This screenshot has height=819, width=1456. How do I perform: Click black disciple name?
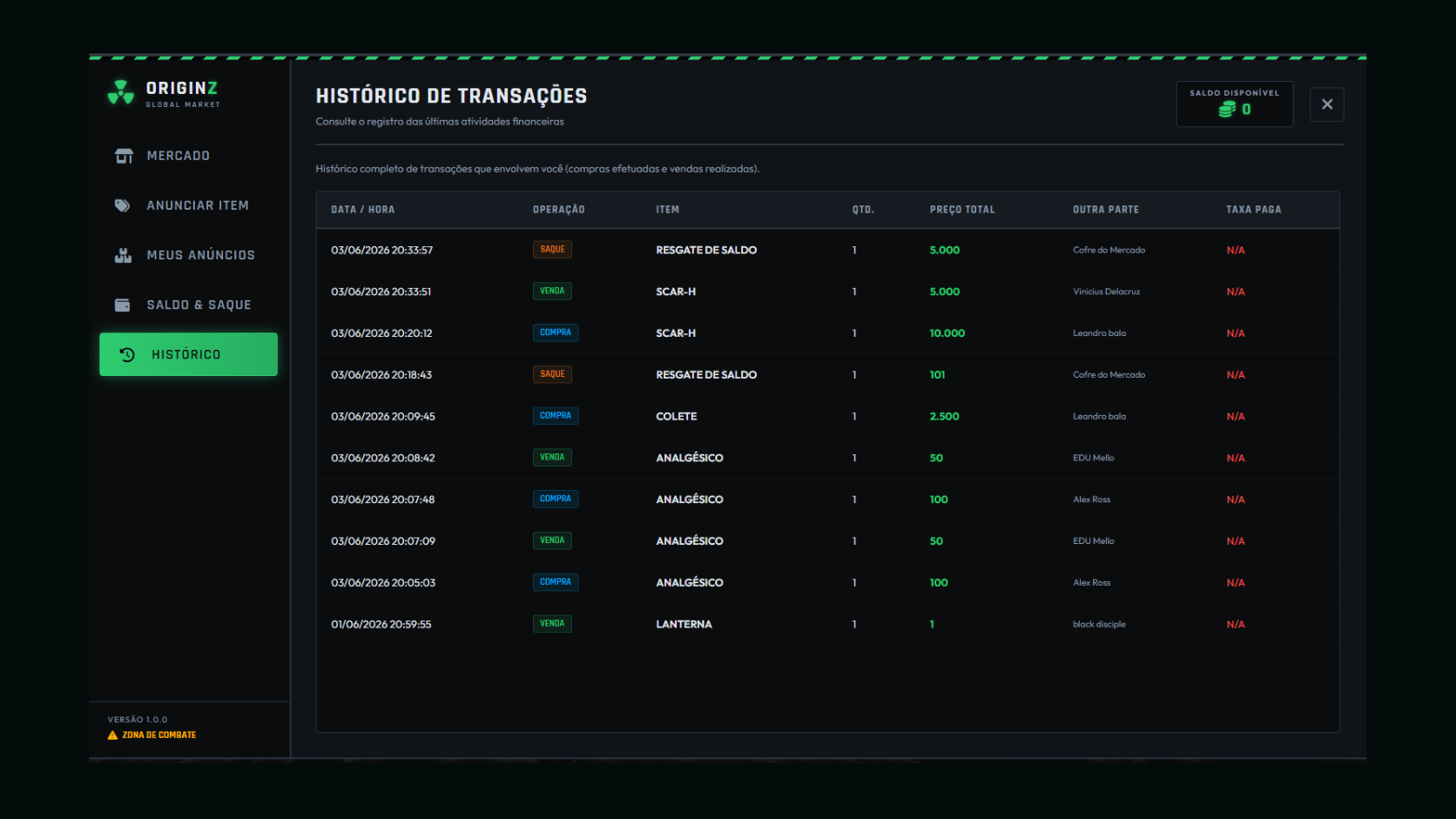point(1099,624)
